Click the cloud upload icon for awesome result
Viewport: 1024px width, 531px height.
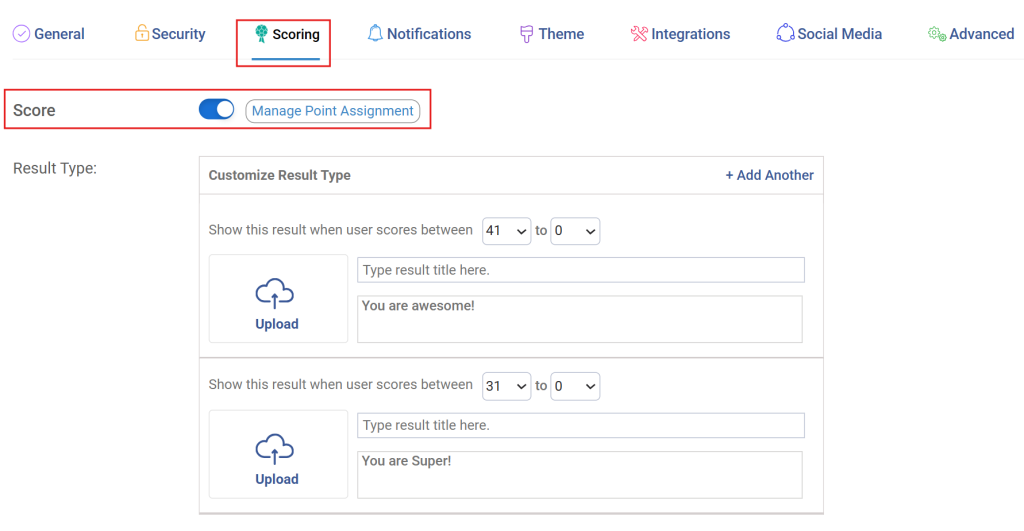274,293
